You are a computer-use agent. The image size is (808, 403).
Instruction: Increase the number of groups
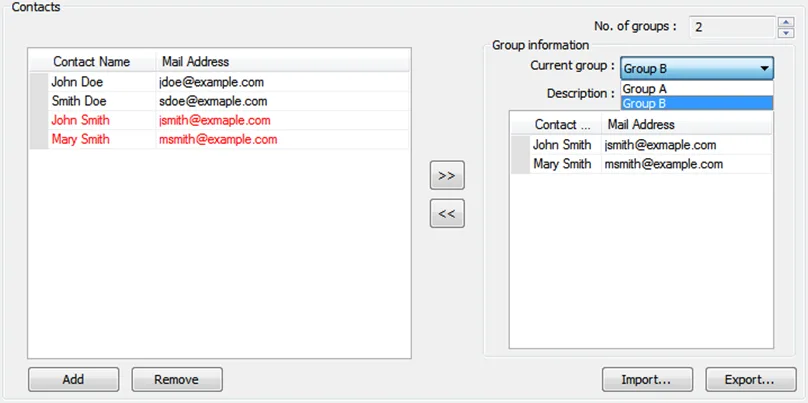pos(785,22)
